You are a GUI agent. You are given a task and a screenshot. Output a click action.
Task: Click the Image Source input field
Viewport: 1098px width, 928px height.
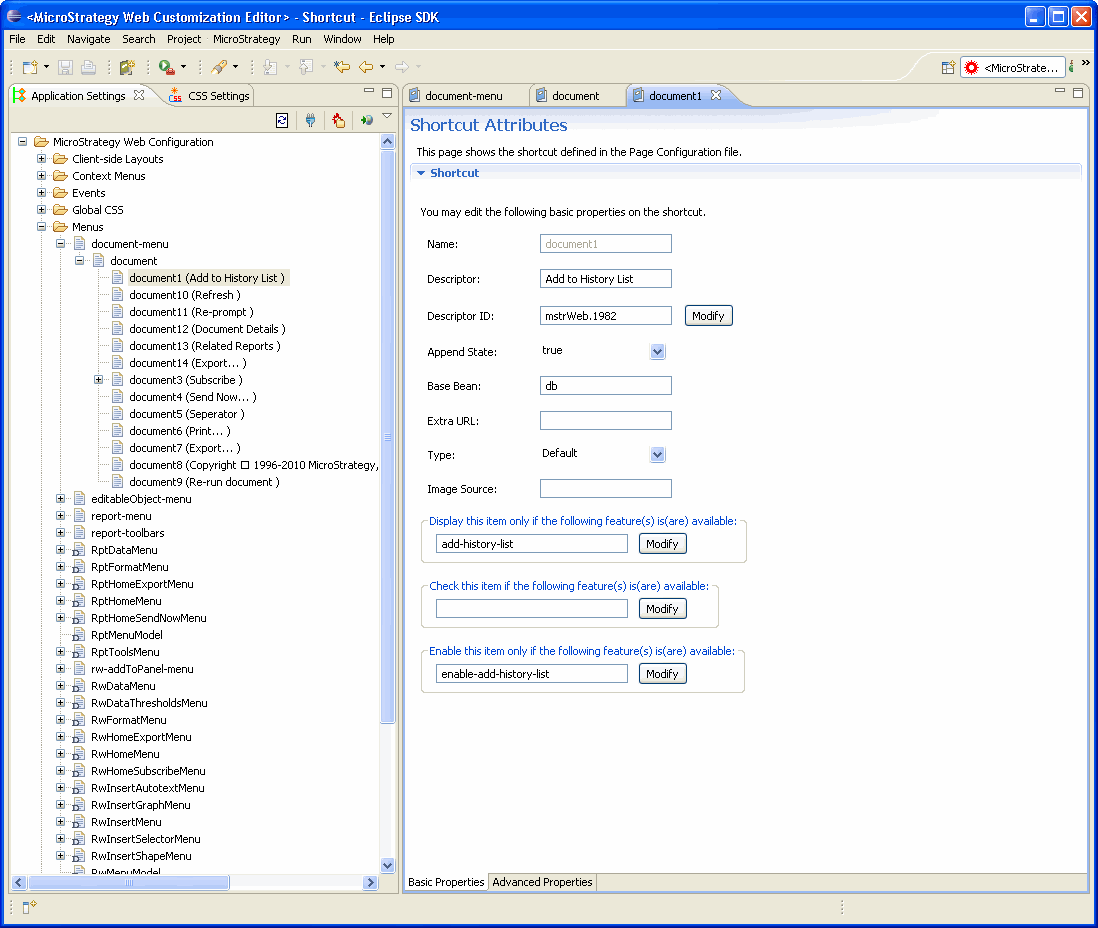coord(606,489)
